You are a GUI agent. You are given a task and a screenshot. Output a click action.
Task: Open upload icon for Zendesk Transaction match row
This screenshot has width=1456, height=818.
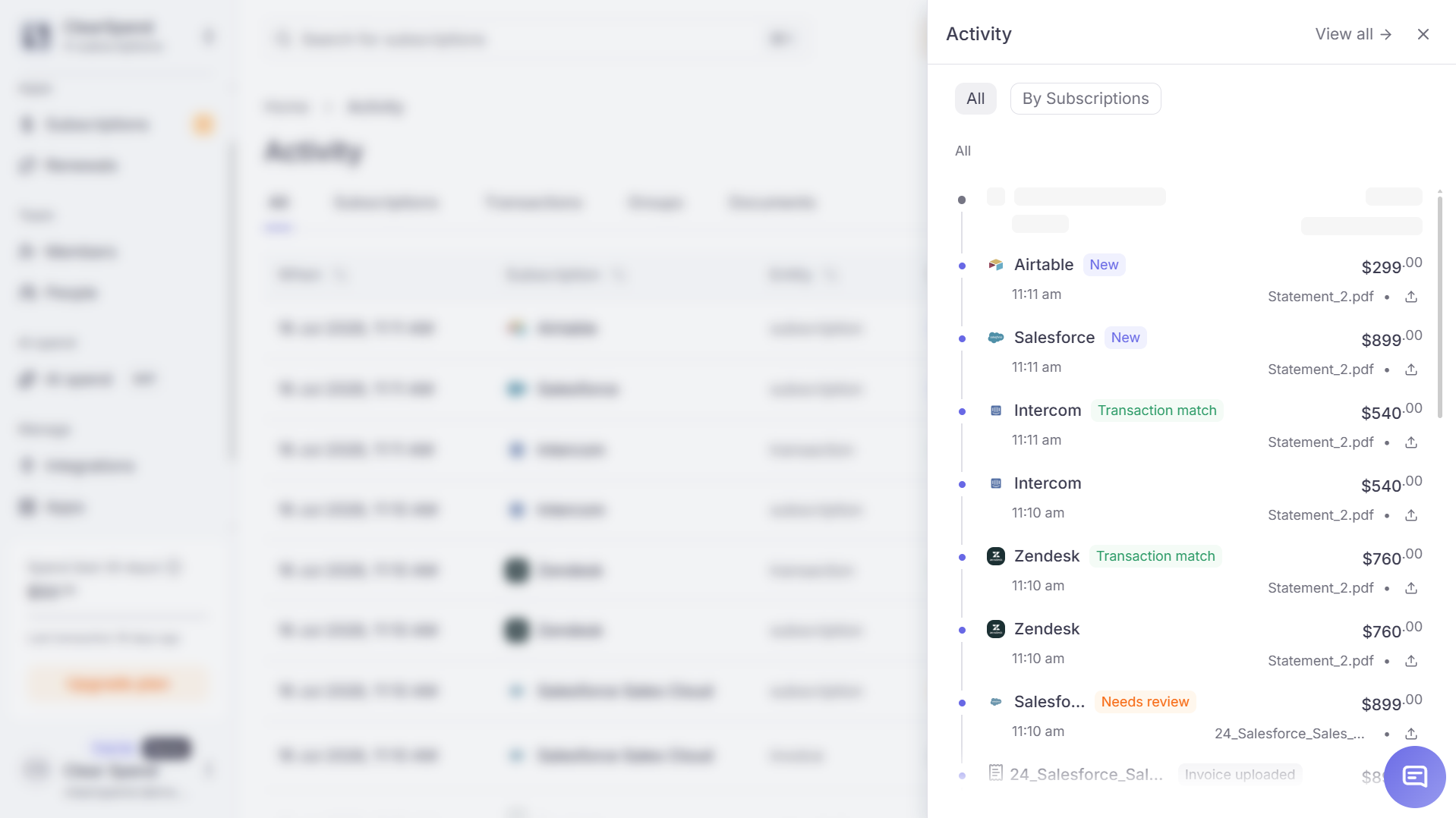click(1411, 588)
